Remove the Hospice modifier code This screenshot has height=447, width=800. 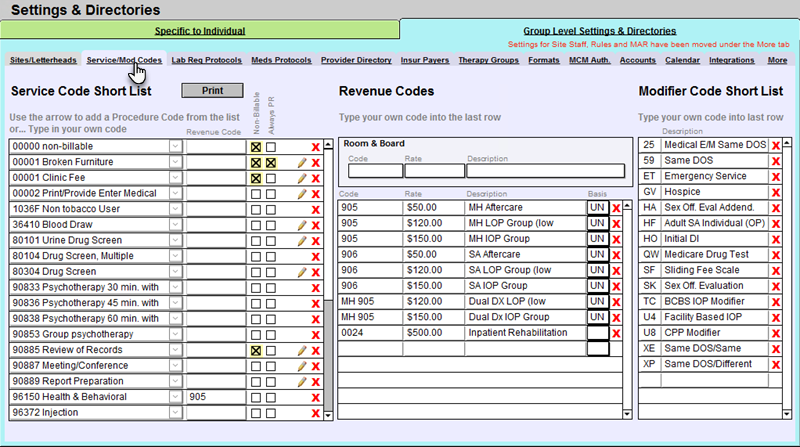click(x=775, y=193)
